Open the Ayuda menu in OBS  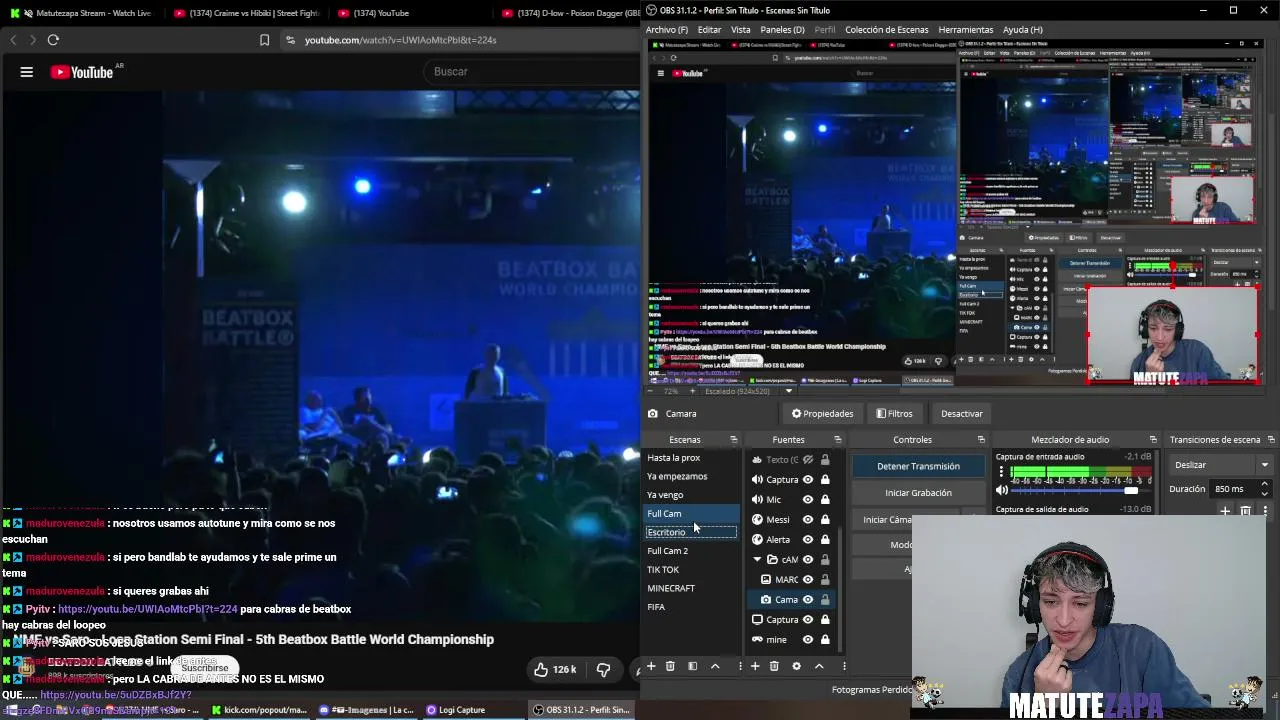1022,30
